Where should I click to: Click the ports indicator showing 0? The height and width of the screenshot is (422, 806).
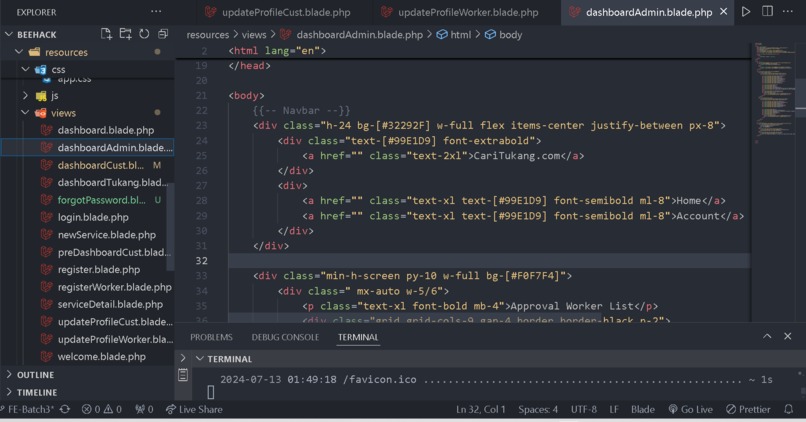tap(144, 409)
